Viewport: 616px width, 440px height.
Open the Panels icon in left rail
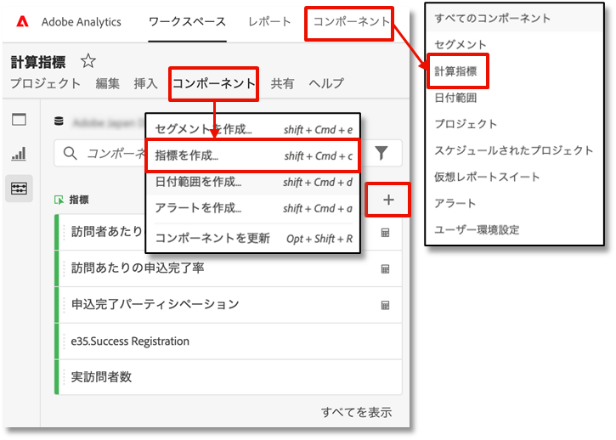pos(18,120)
